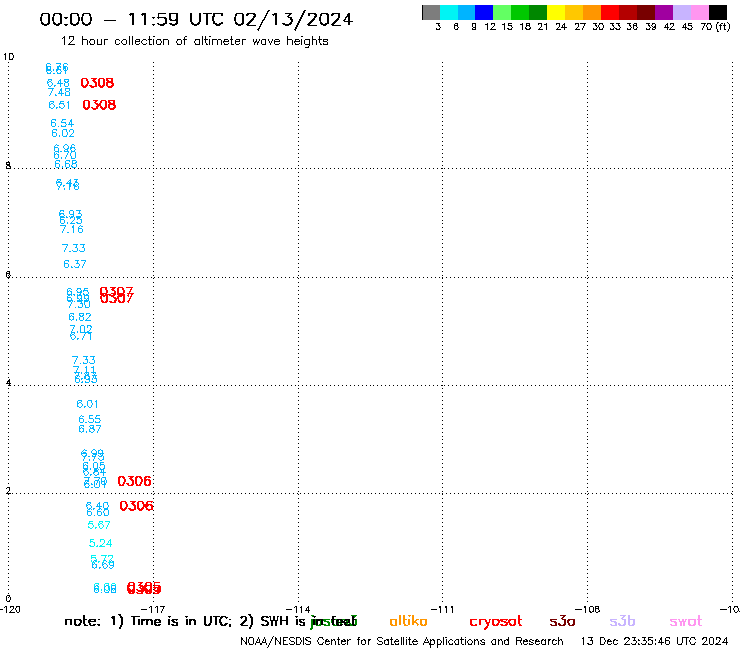Click the 7.48 wave height reading
Image resolution: width=740 pixels, height=650 pixels.
[x=59, y=92]
